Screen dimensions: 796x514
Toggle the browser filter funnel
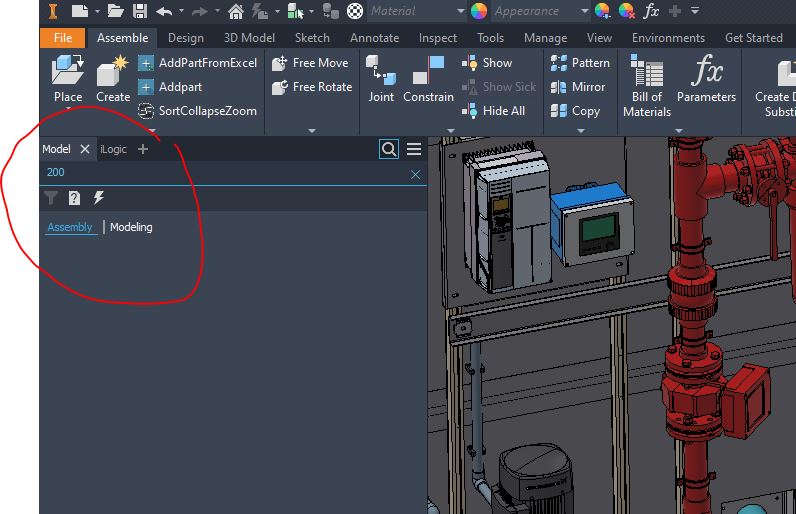51,198
